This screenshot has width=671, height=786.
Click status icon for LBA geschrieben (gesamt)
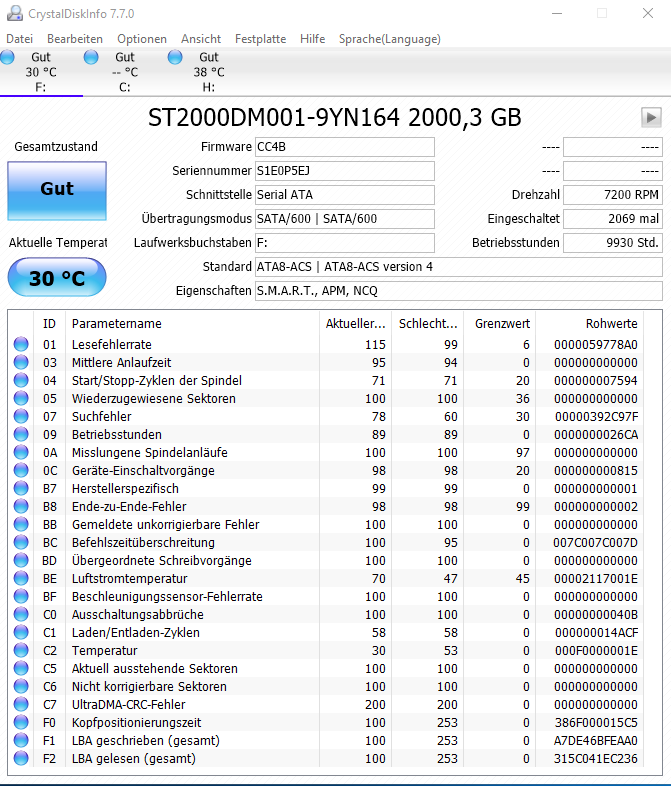[x=21, y=741]
